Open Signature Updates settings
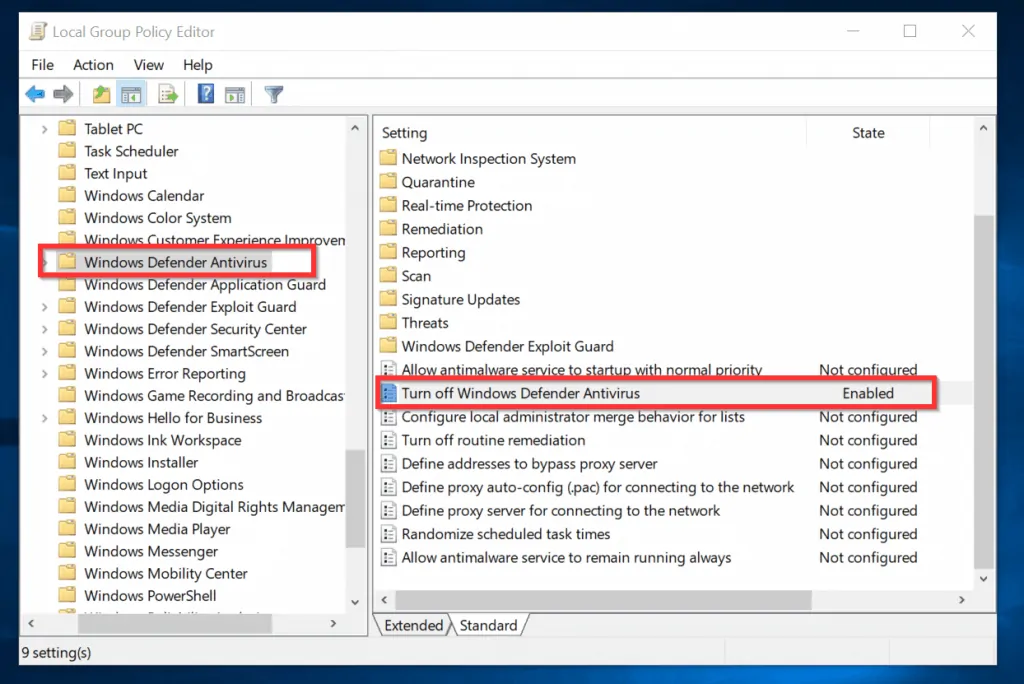This screenshot has width=1024, height=684. (459, 299)
